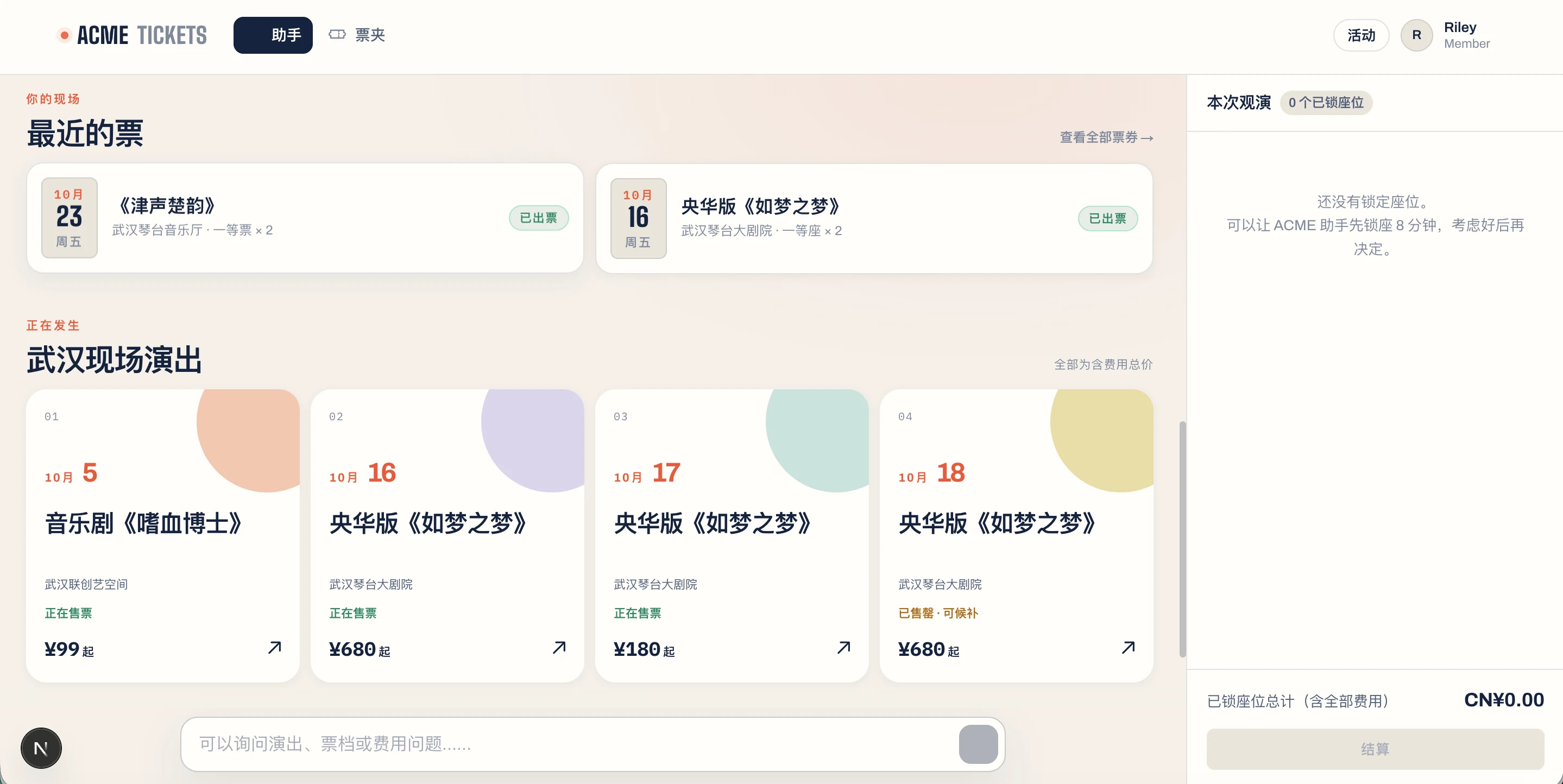Click 已出票 badge on 央华版《如梦之梦》 ticket
This screenshot has height=784, width=1563.
pyautogui.click(x=1108, y=218)
